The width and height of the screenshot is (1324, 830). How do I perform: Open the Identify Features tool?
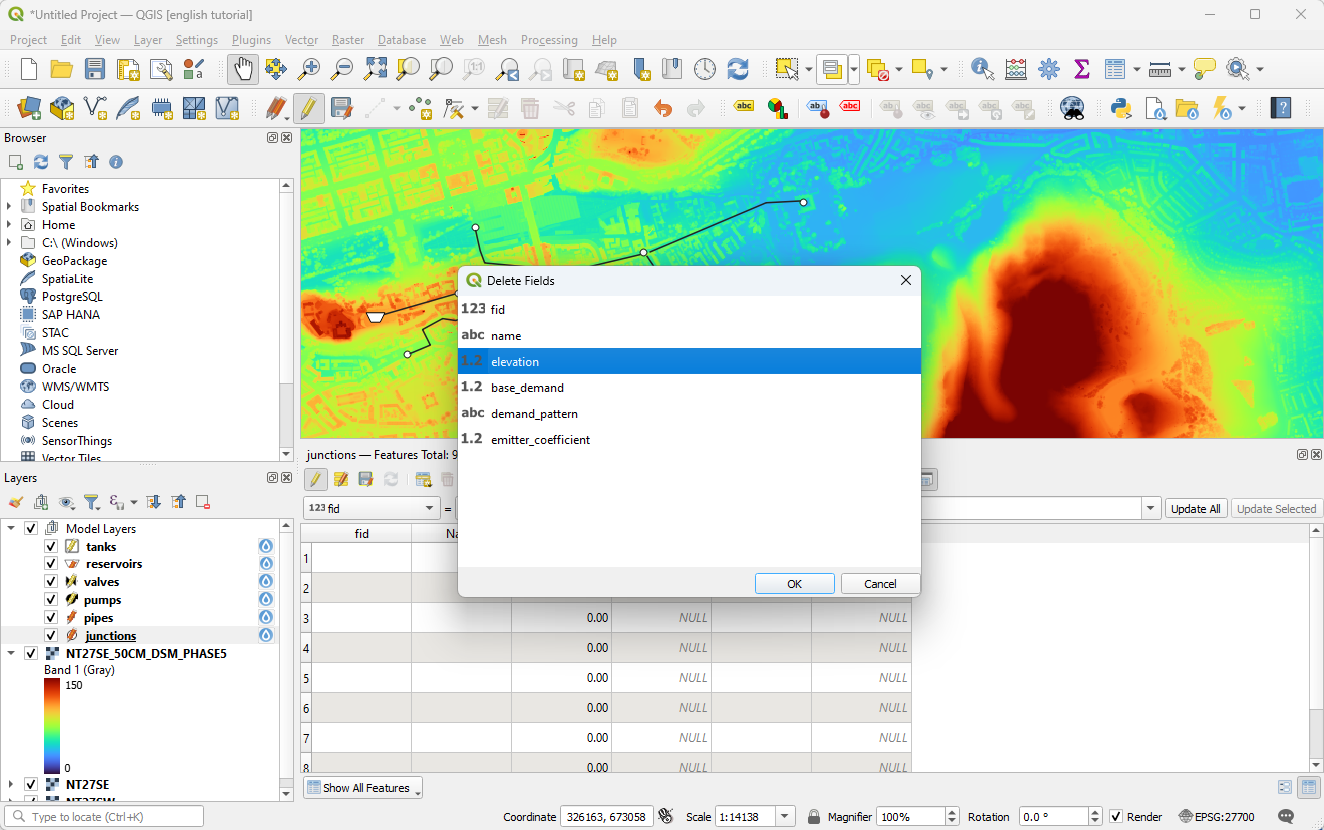(x=982, y=69)
